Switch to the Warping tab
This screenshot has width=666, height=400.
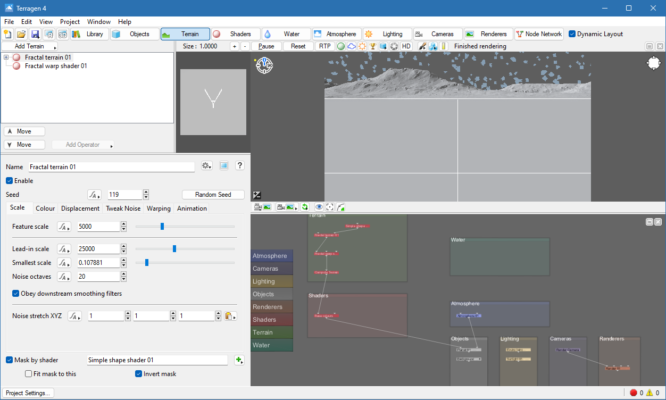coord(158,208)
